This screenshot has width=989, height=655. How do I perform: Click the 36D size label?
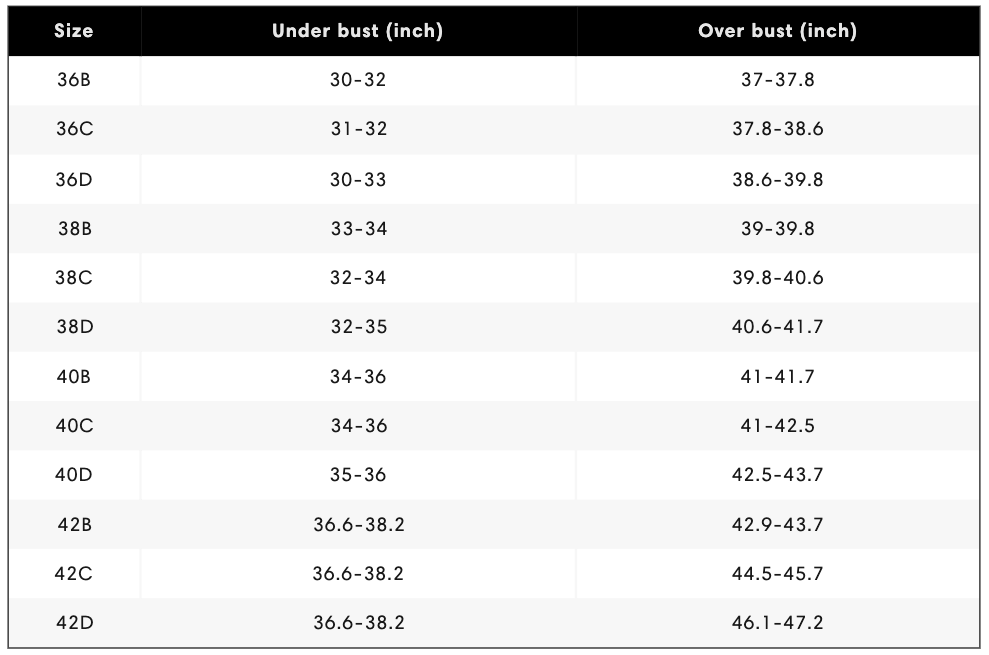tap(74, 179)
